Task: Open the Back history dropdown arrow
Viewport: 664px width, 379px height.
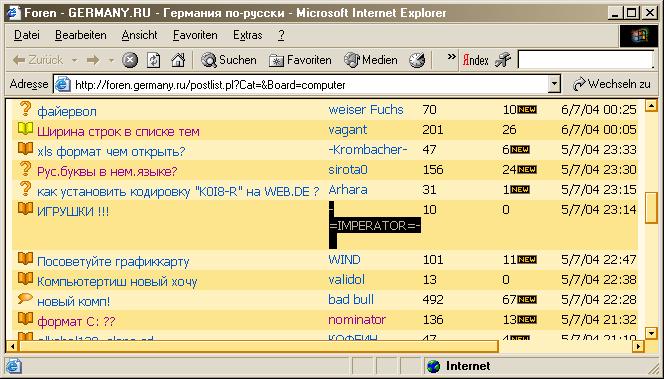Action: [x=75, y=61]
